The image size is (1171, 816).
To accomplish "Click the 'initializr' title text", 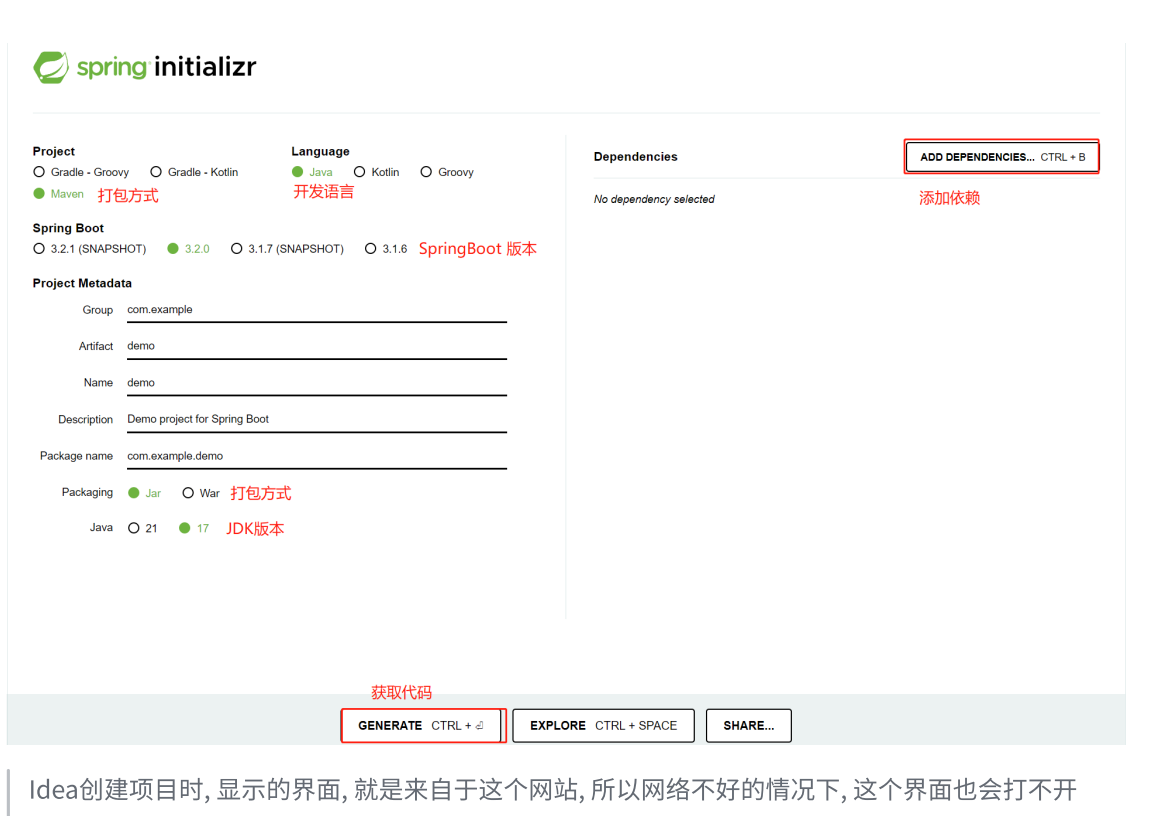I will (x=205, y=67).
